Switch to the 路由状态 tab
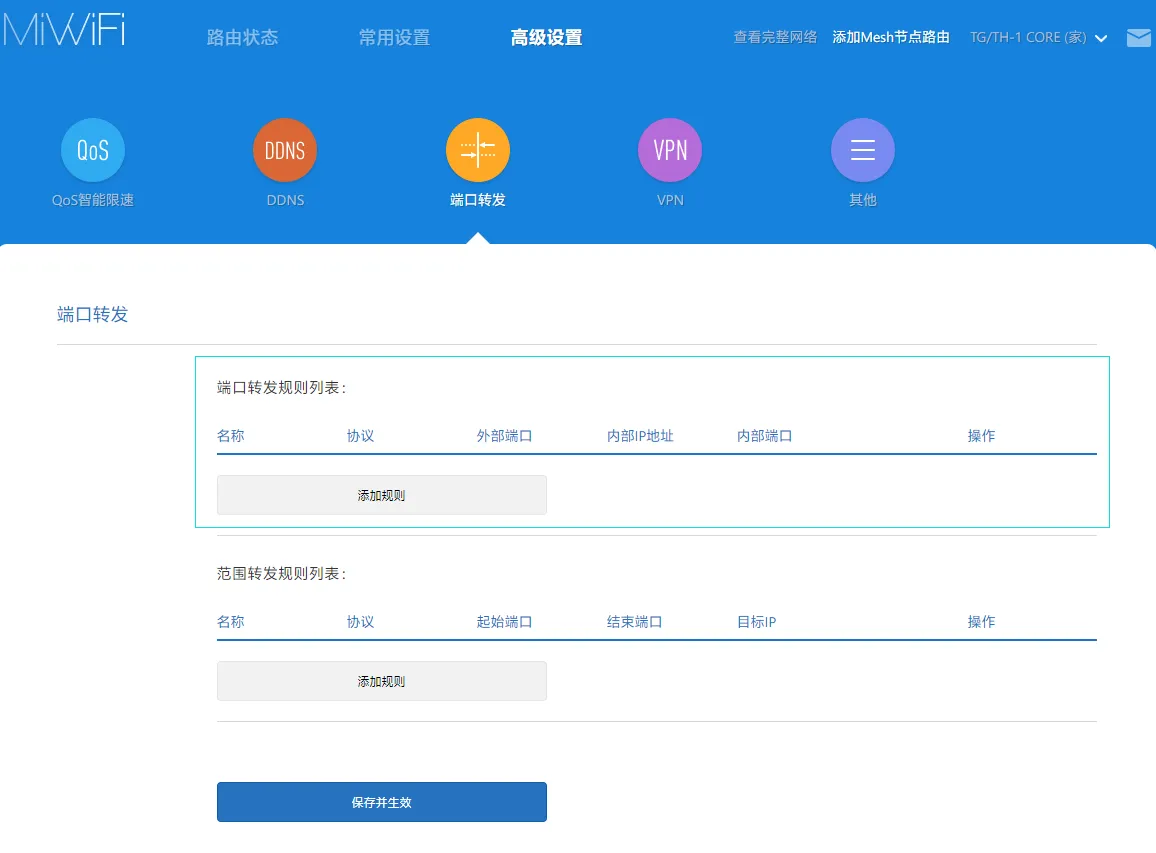The height and width of the screenshot is (853, 1156). click(242, 38)
